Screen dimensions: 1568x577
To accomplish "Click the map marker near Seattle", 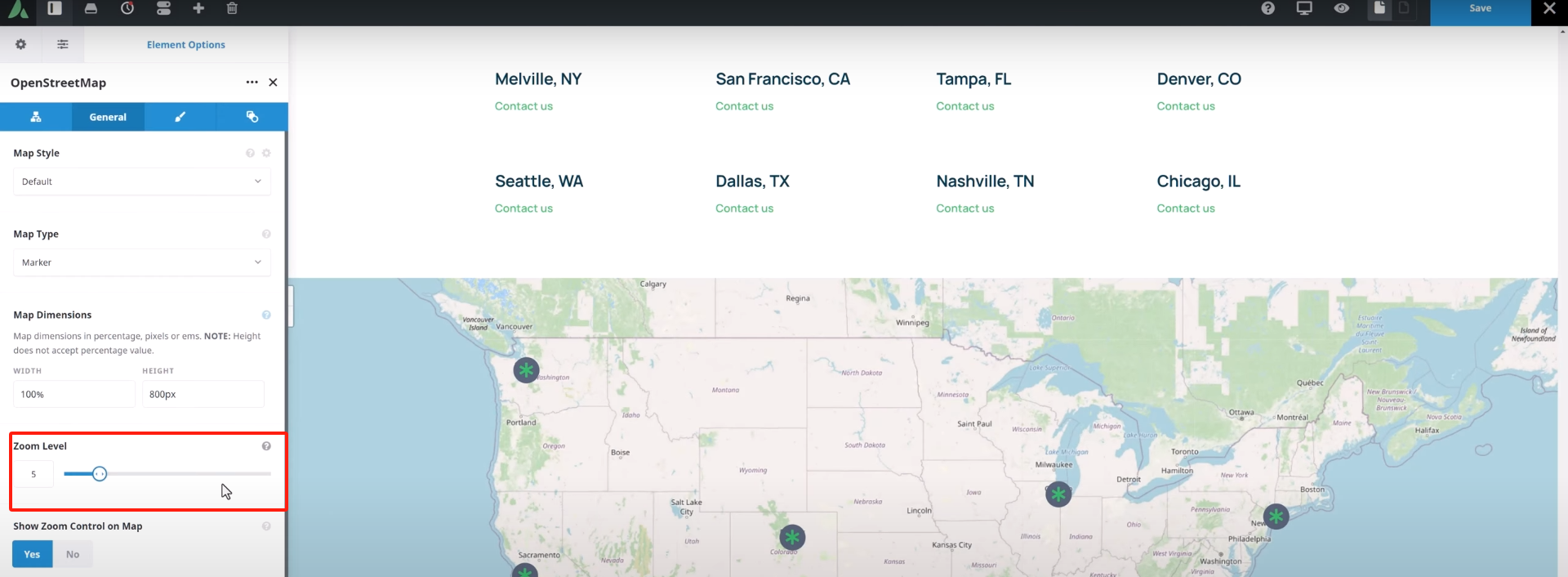I will (526, 370).
